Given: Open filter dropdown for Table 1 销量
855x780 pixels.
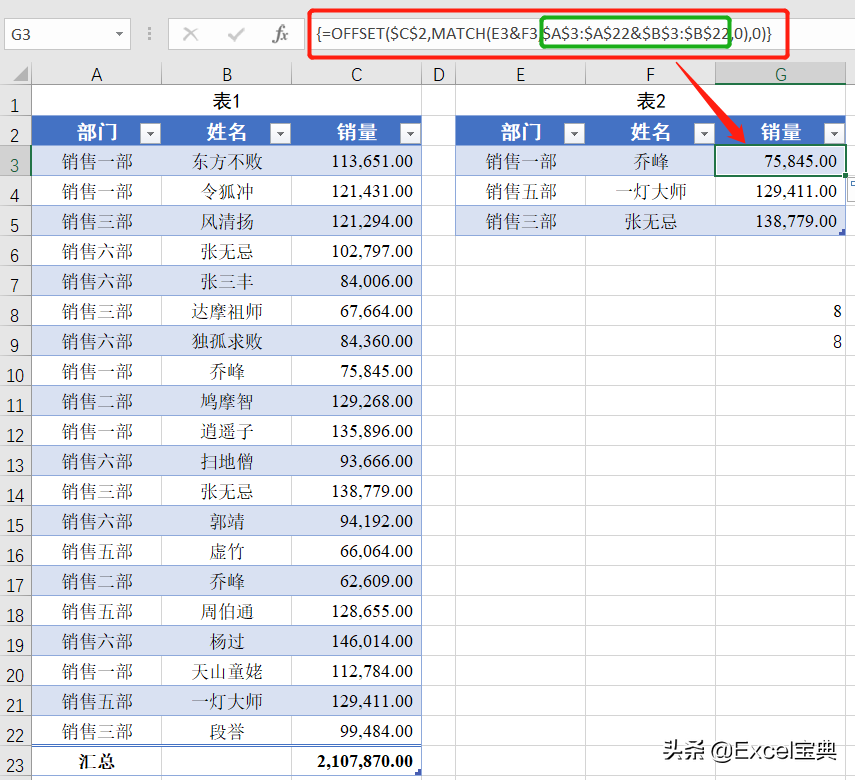Looking at the screenshot, I should 410,133.
